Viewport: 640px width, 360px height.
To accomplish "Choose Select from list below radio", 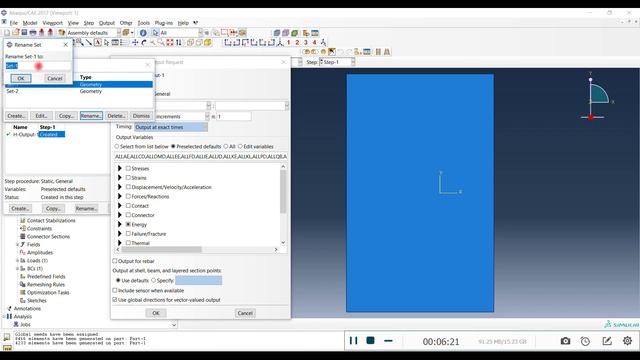I will coord(117,146).
